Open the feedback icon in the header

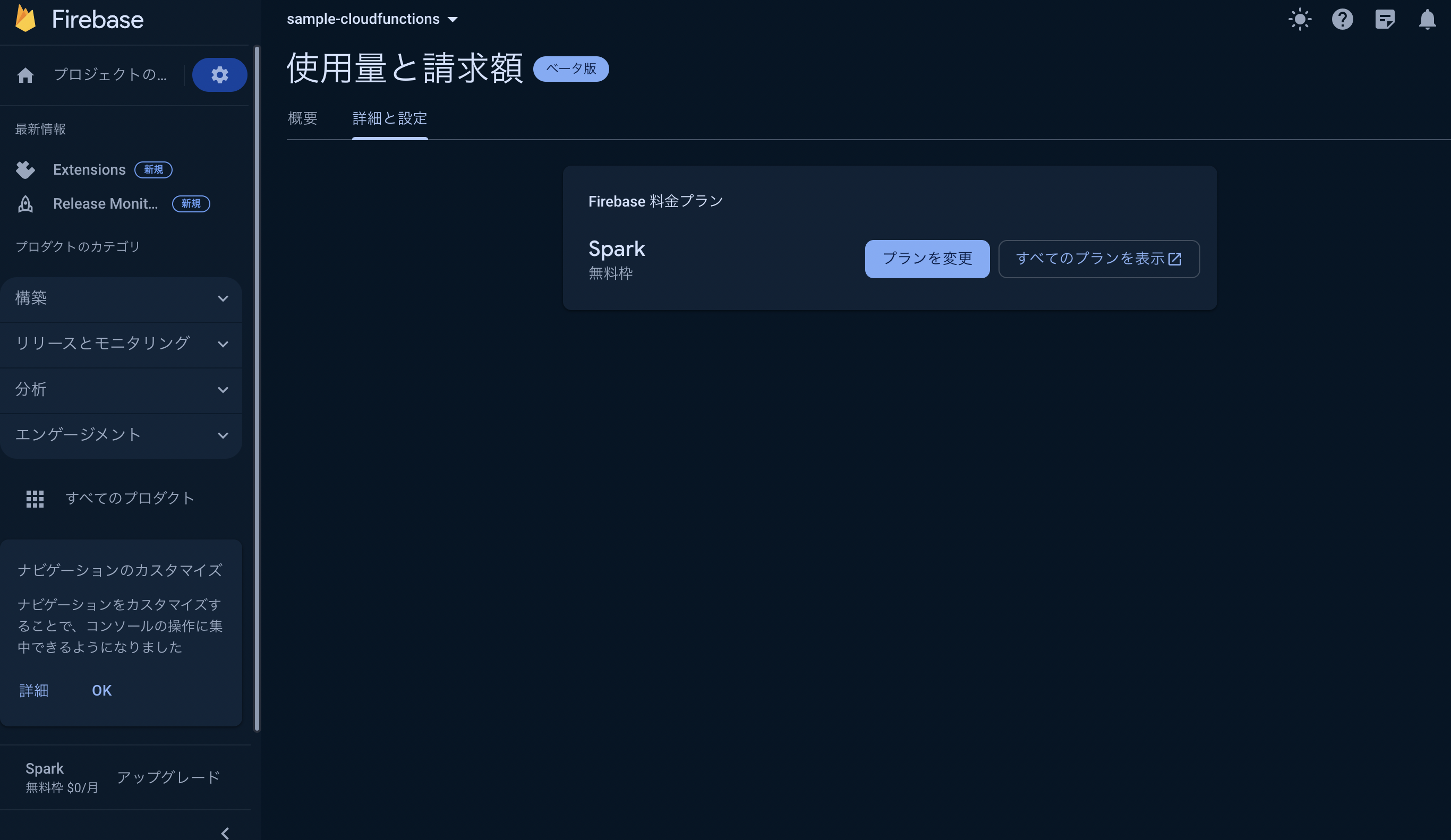tap(1385, 19)
